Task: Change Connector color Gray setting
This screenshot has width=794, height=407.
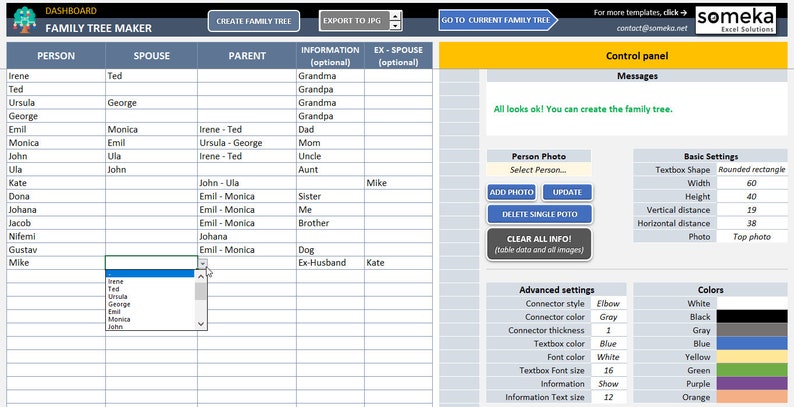Action: [608, 317]
